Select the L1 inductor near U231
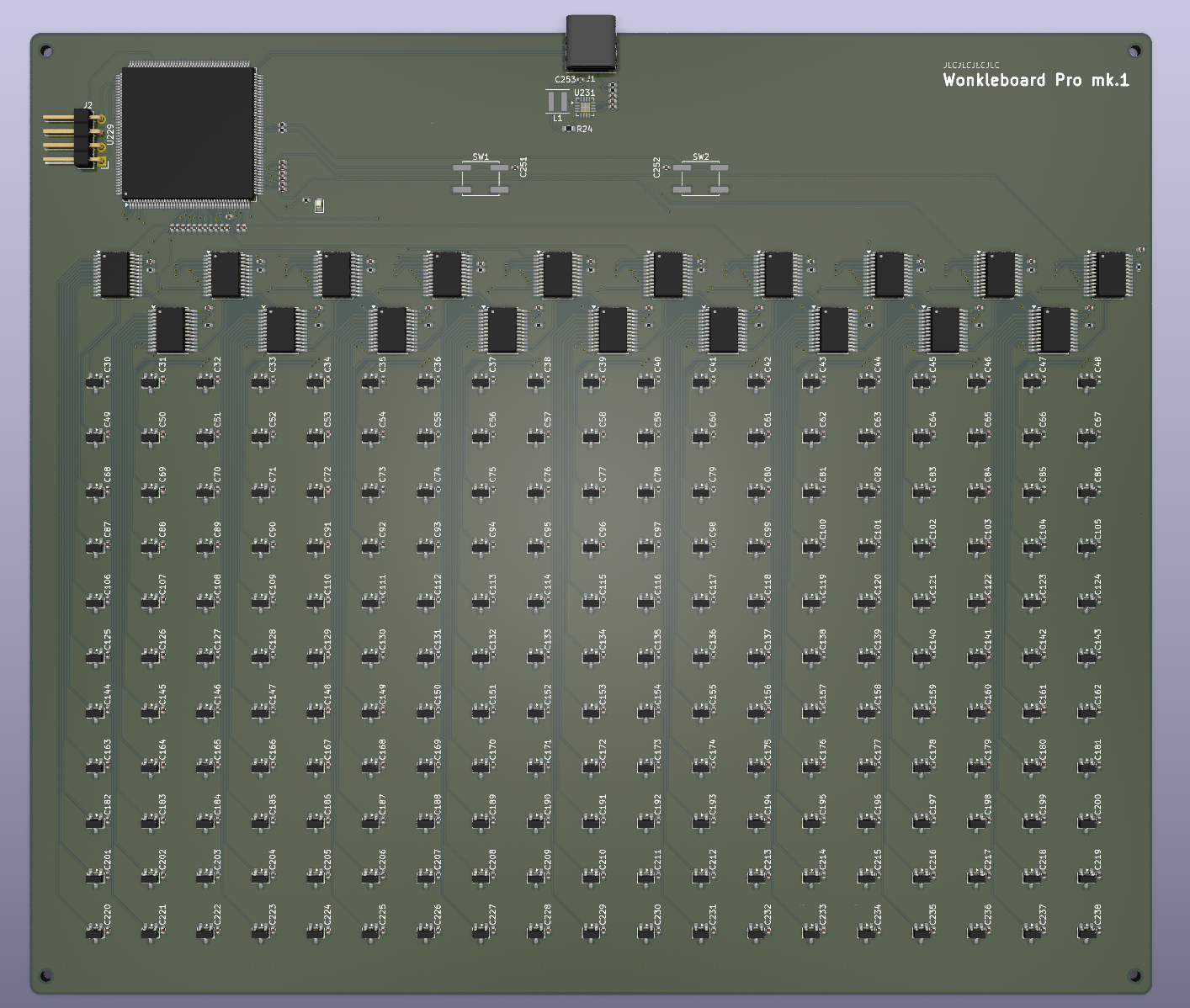The width and height of the screenshot is (1190, 1008). tap(557, 103)
